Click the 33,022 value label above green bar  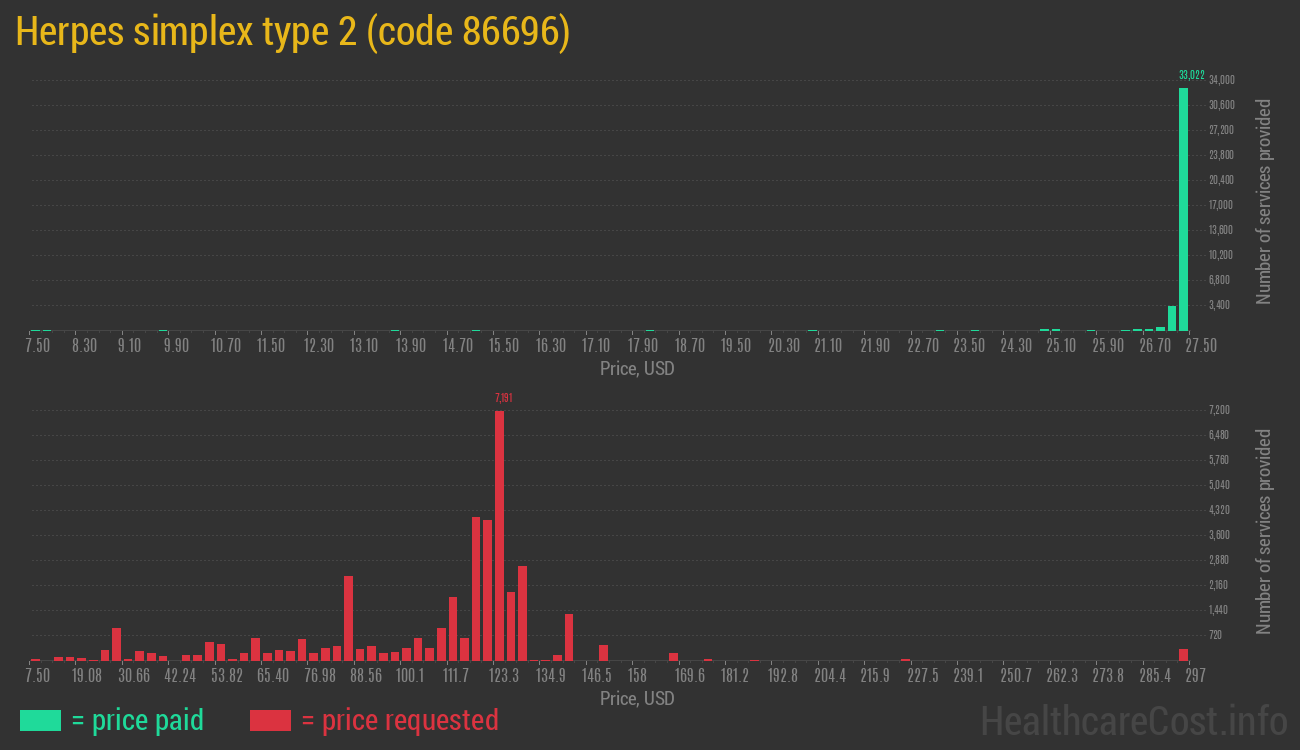[1191, 75]
